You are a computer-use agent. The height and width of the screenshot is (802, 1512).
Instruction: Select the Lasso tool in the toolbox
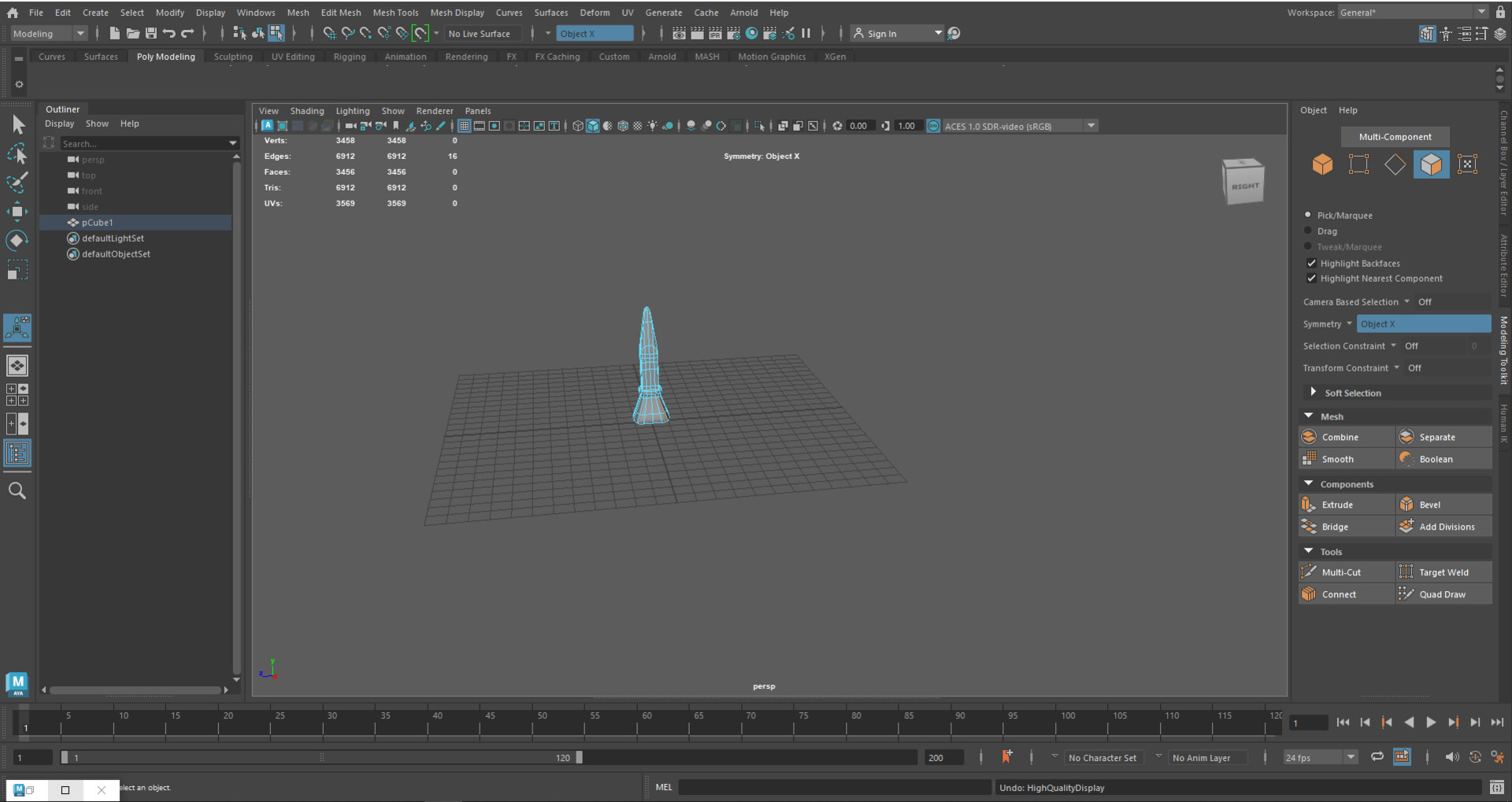17,154
